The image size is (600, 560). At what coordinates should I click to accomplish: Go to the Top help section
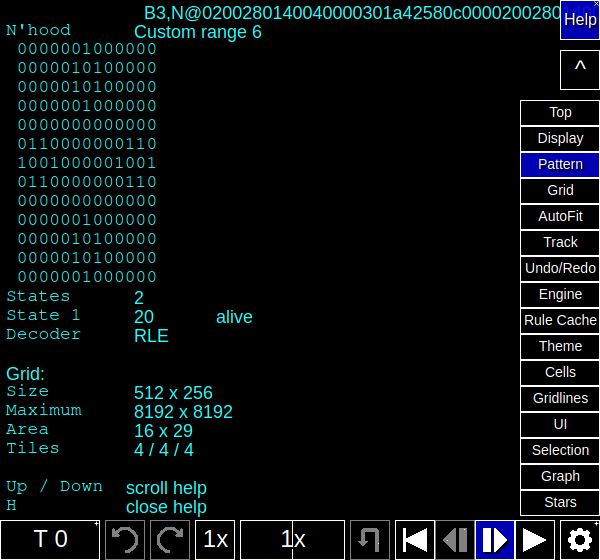pyautogui.click(x=560, y=113)
